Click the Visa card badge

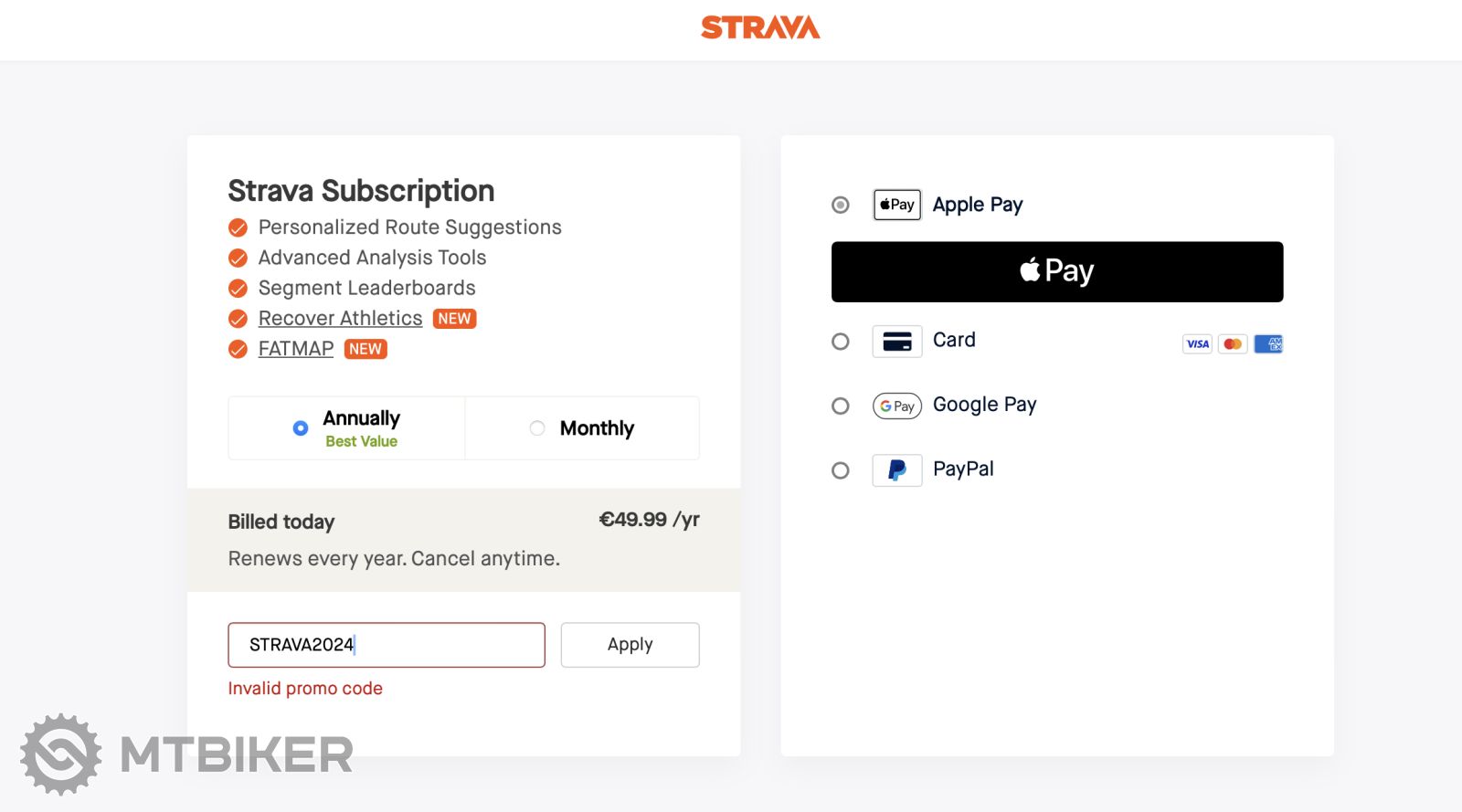1197,344
